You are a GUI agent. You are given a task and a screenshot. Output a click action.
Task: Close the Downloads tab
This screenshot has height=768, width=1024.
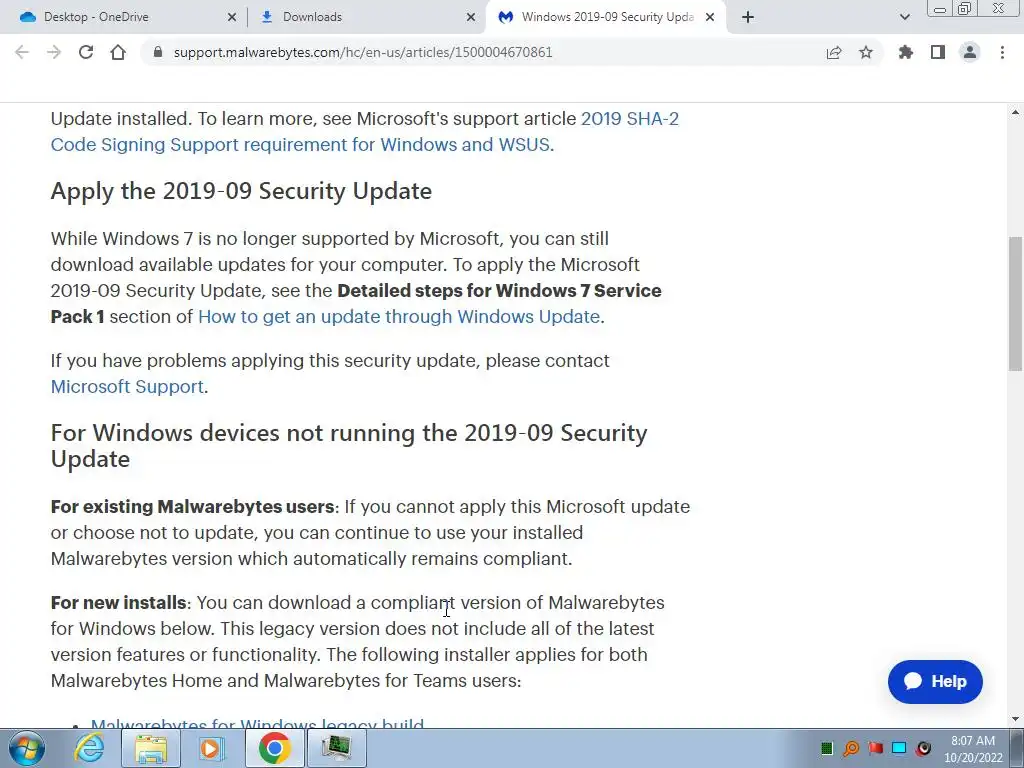tap(471, 17)
